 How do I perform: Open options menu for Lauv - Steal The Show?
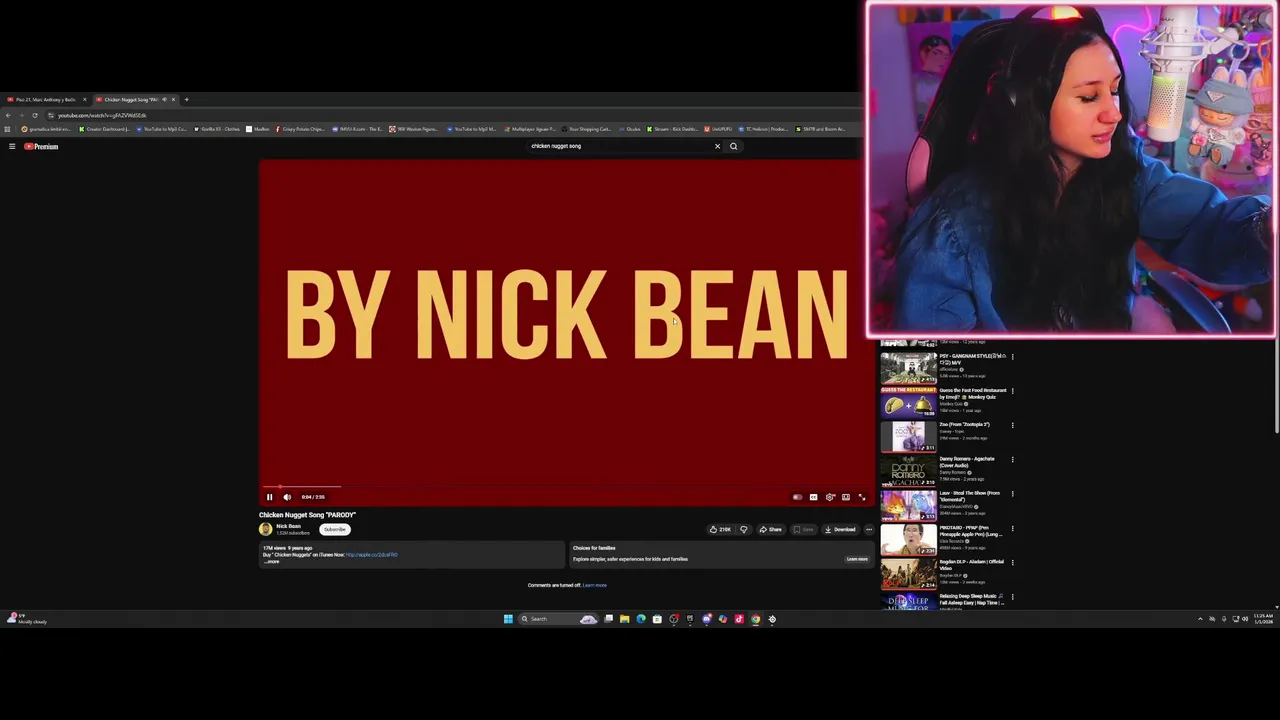coord(1012,494)
